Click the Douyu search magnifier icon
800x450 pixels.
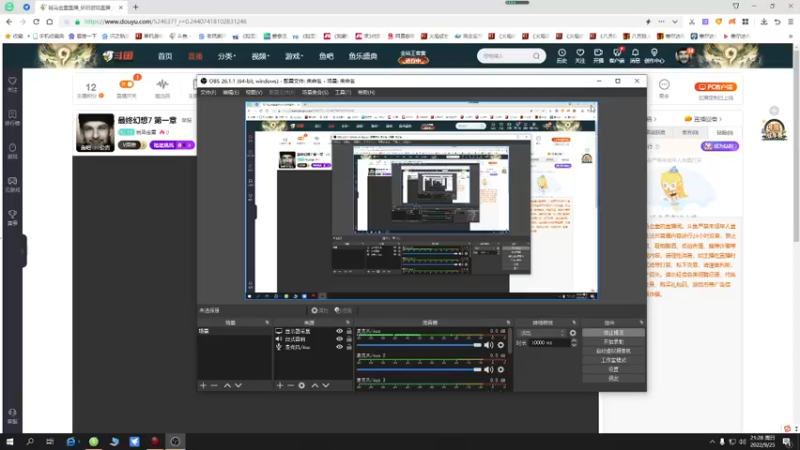[x=536, y=56]
